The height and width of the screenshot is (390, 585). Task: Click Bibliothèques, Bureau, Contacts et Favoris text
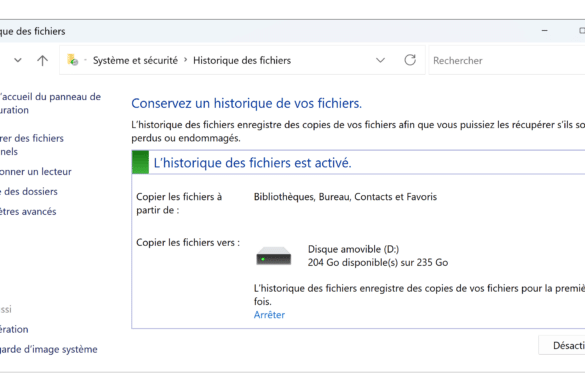click(x=345, y=197)
